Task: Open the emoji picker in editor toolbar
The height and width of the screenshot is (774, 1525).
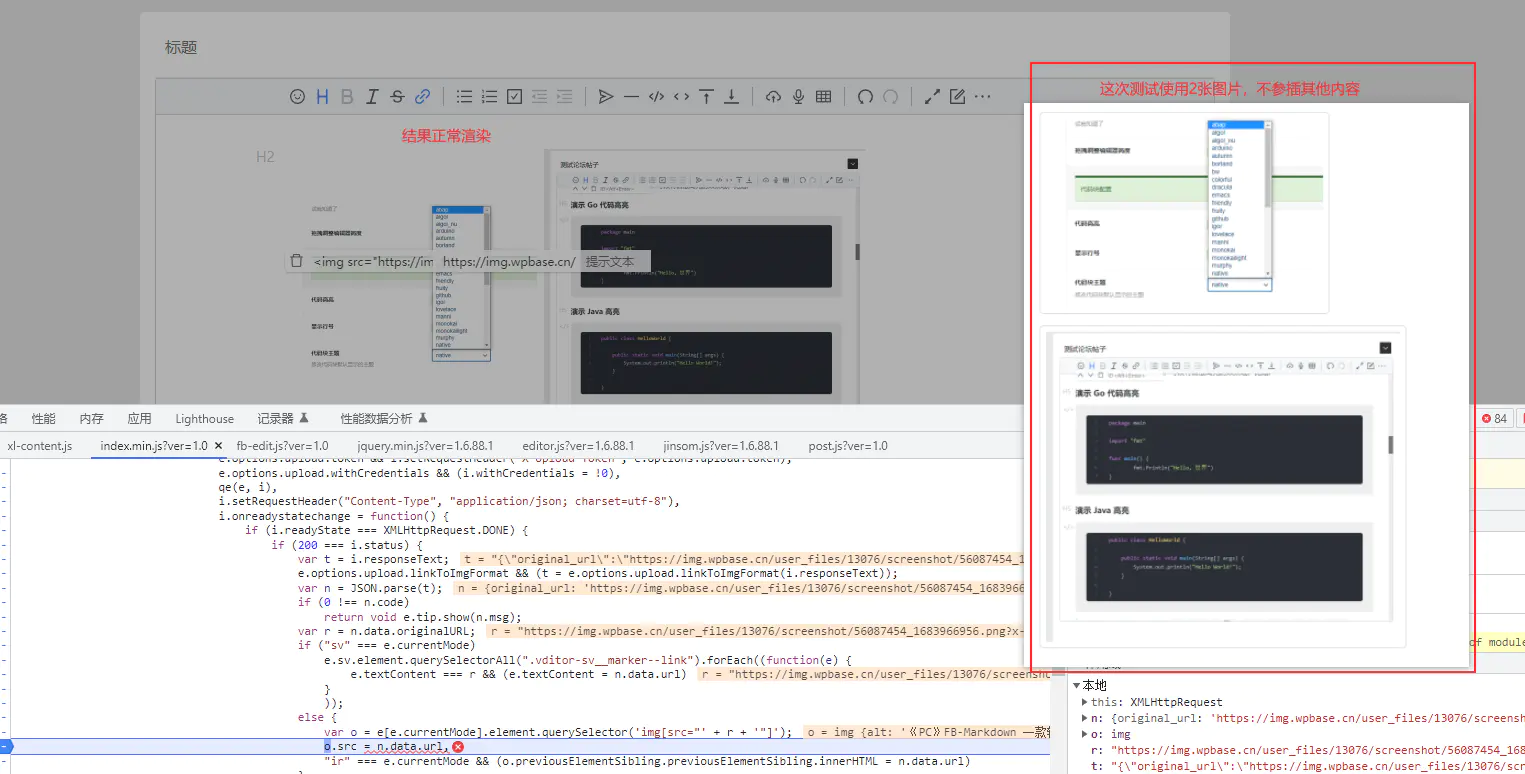Action: click(297, 97)
